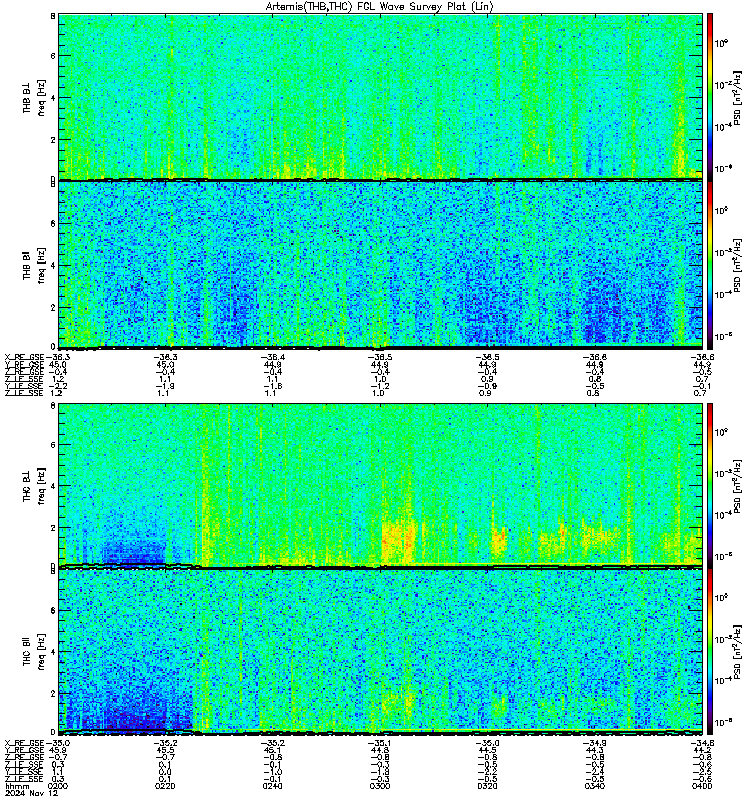Click the plot title 'Artemis(THB,THC) FGL Wave Survey Plot (Lin)'
The image size is (750, 800).
coord(380,7)
